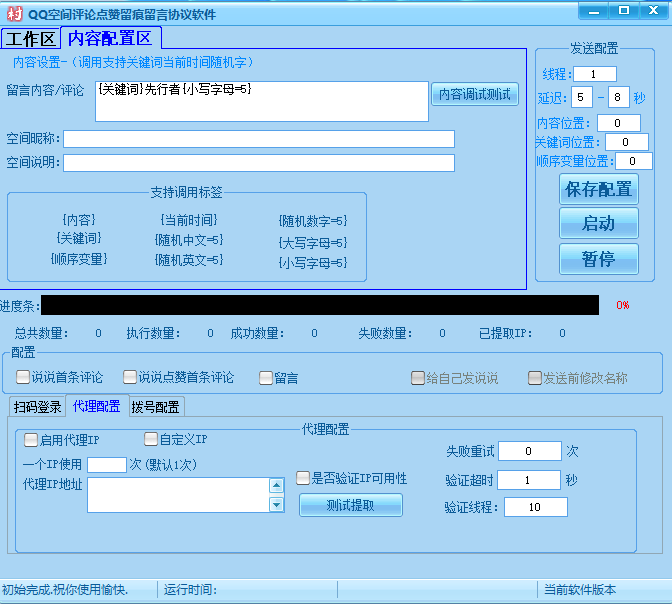Enable the 启用代理IP checkbox
Viewport: 672px width, 604px height.
tap(31, 439)
